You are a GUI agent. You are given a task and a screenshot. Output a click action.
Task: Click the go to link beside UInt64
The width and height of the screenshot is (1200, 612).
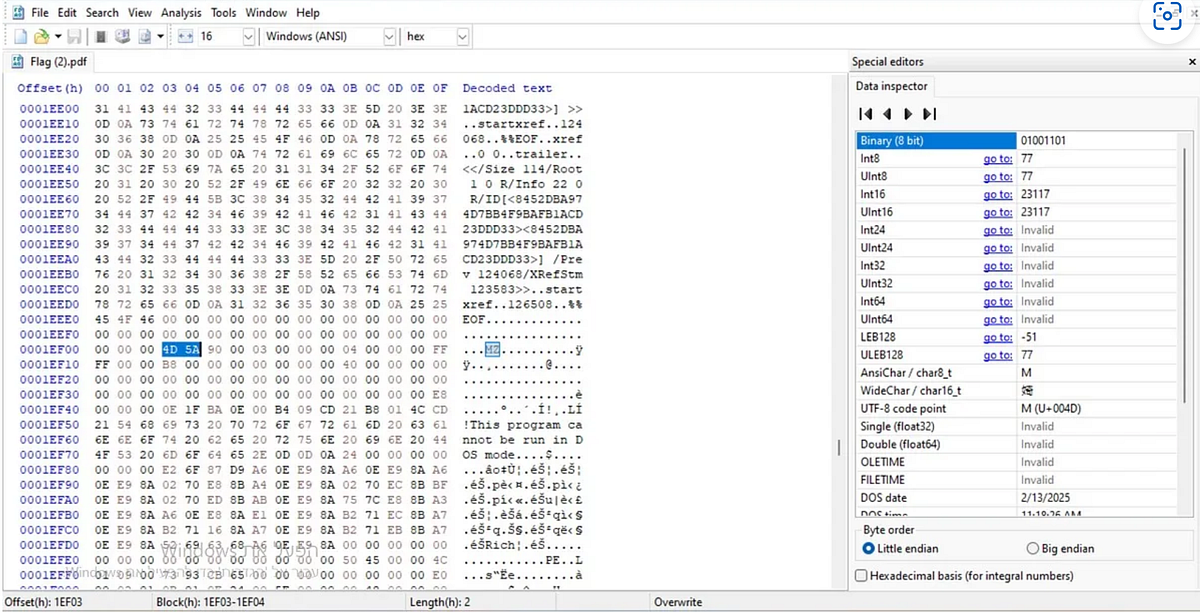(x=997, y=319)
